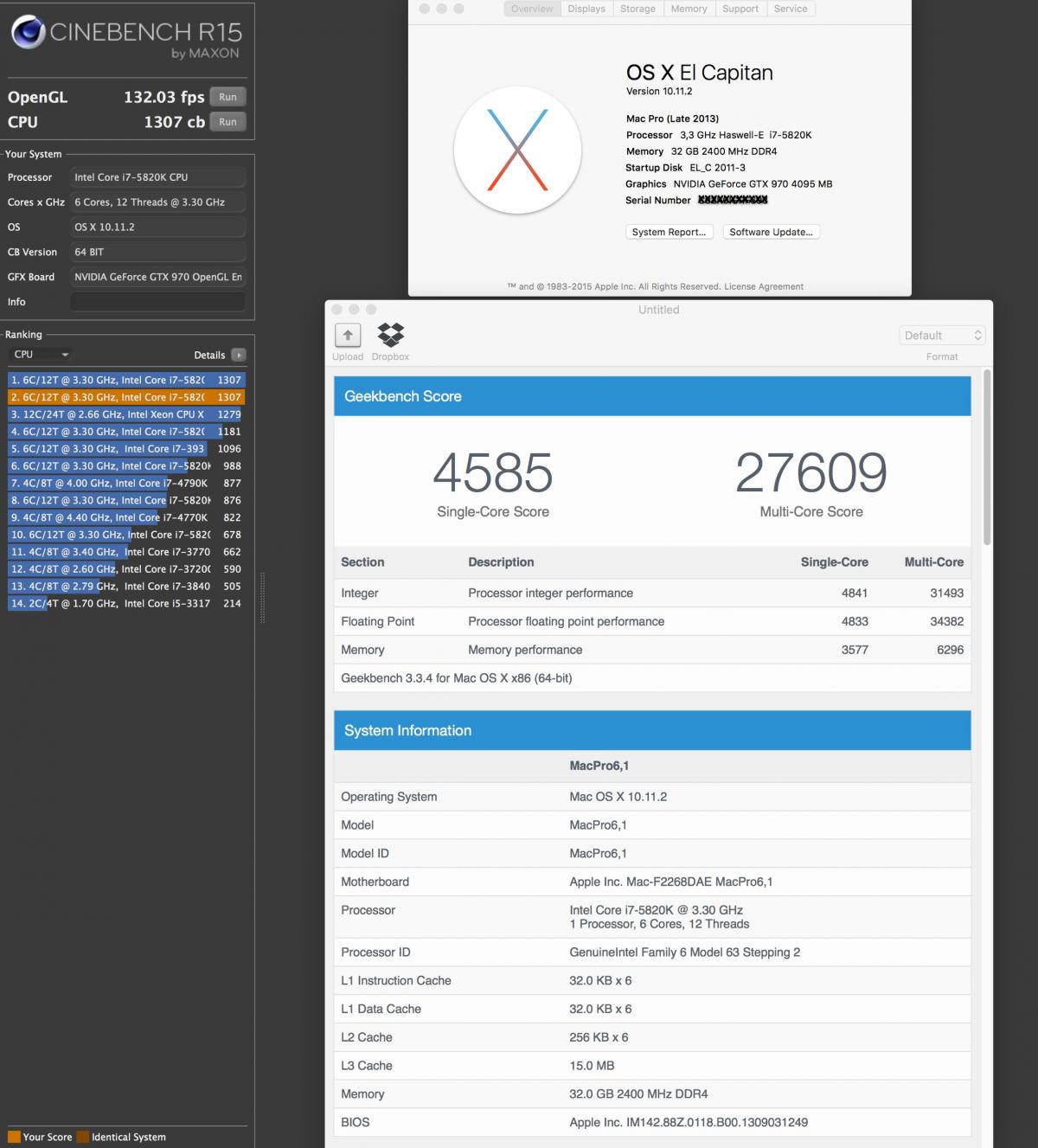Select the Support tab

tap(740, 9)
